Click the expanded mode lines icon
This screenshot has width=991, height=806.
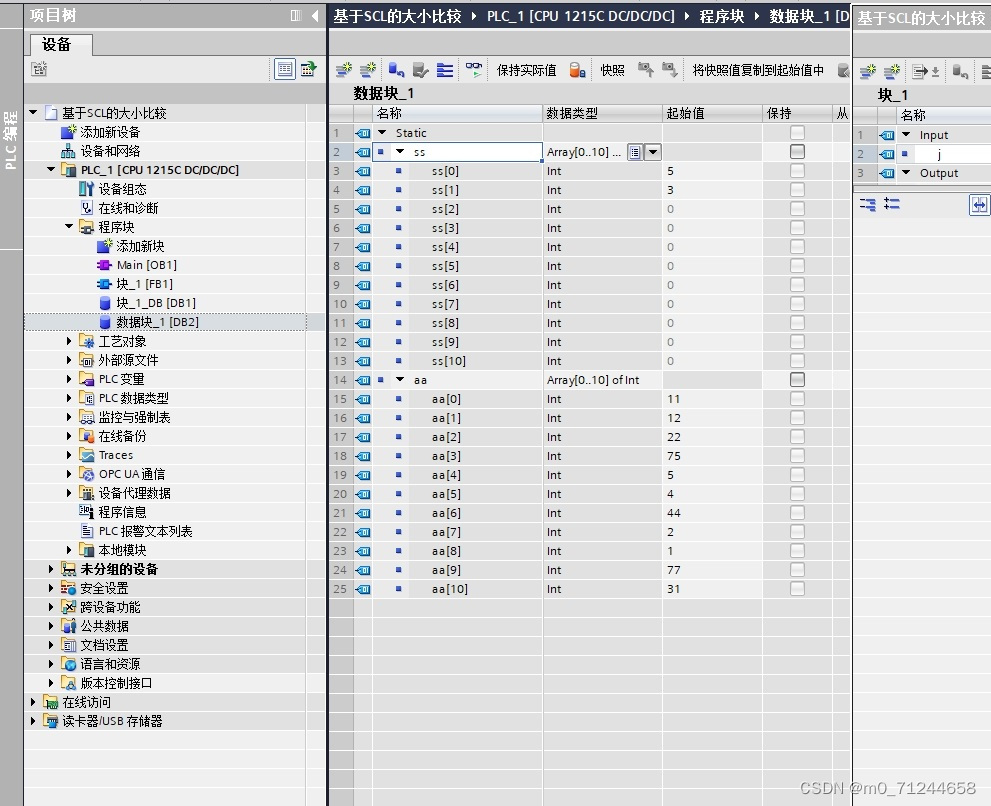point(445,70)
